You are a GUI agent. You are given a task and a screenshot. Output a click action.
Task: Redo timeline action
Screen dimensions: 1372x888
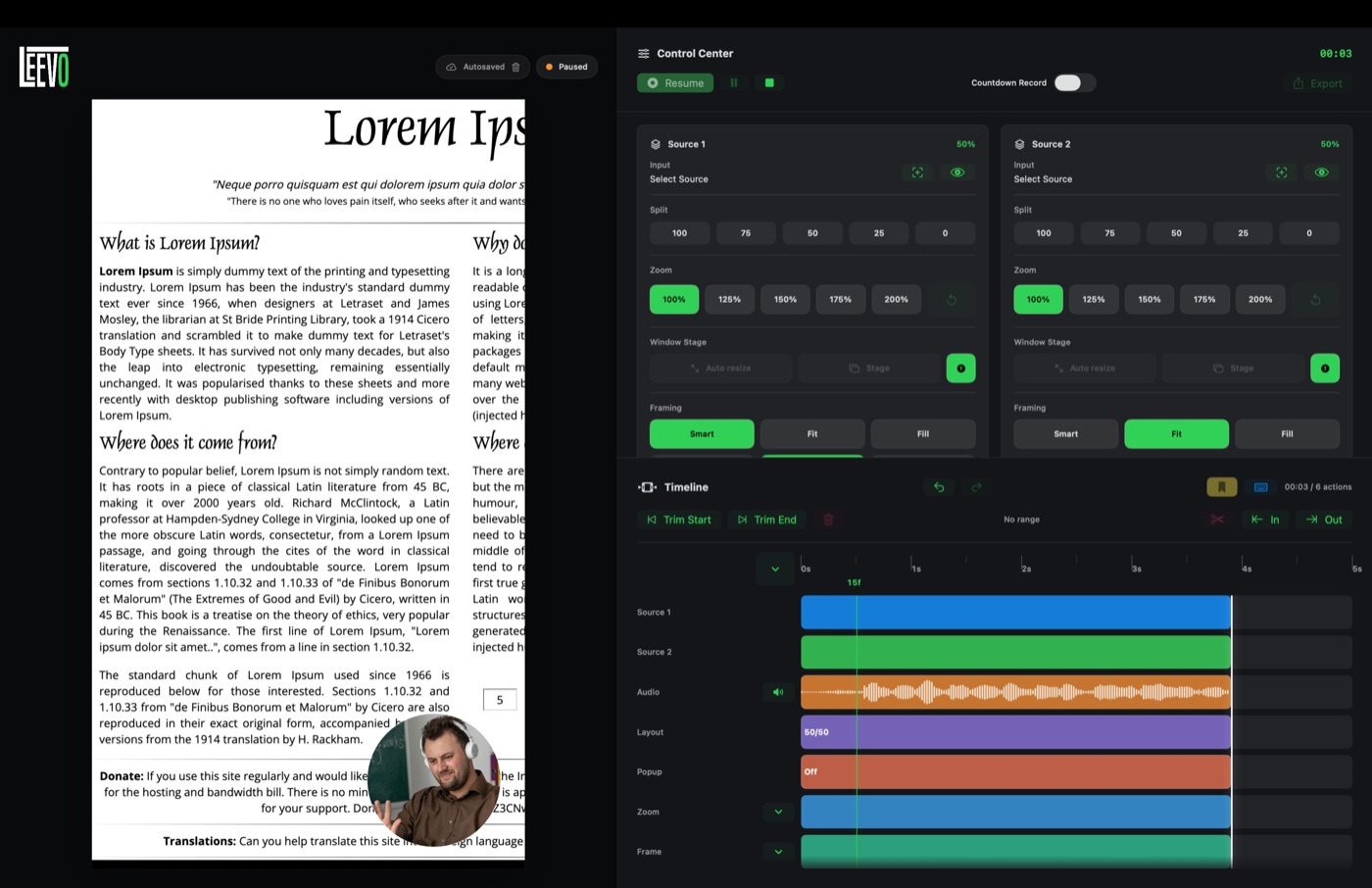pos(976,487)
